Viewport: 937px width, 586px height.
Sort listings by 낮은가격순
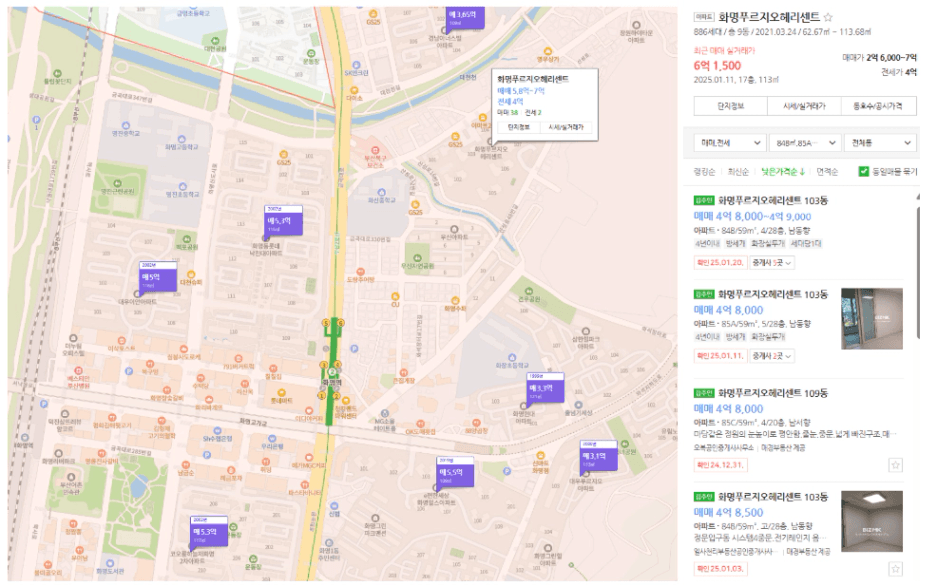click(x=783, y=172)
